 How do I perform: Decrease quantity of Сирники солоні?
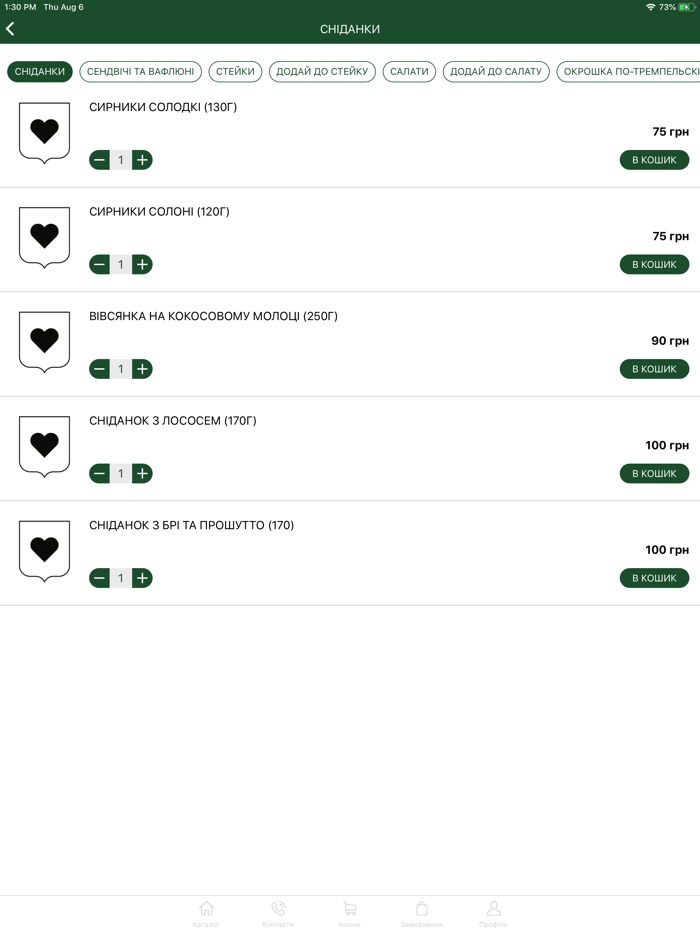[99, 265]
